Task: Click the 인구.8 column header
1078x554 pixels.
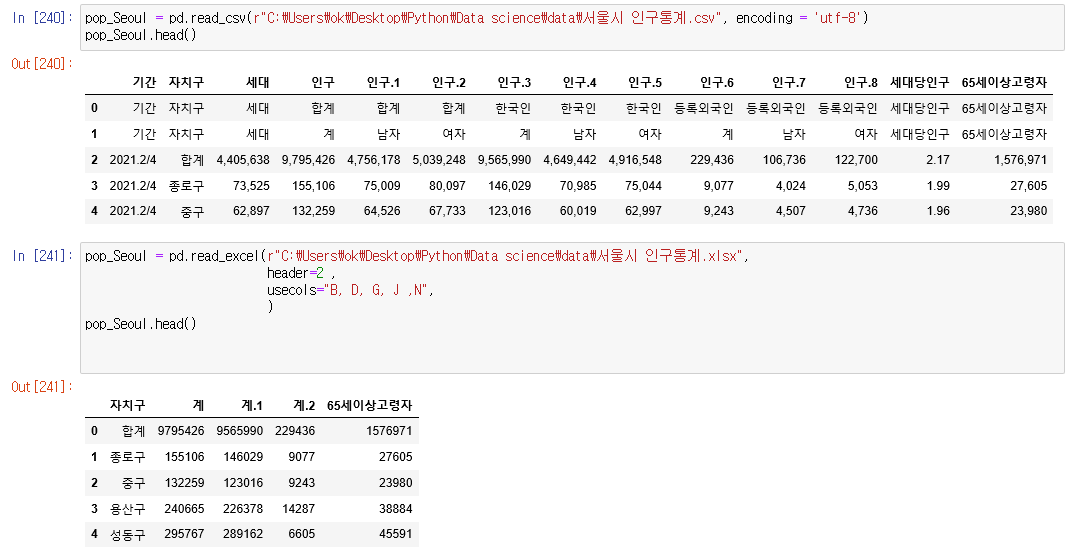Action: coord(861,82)
